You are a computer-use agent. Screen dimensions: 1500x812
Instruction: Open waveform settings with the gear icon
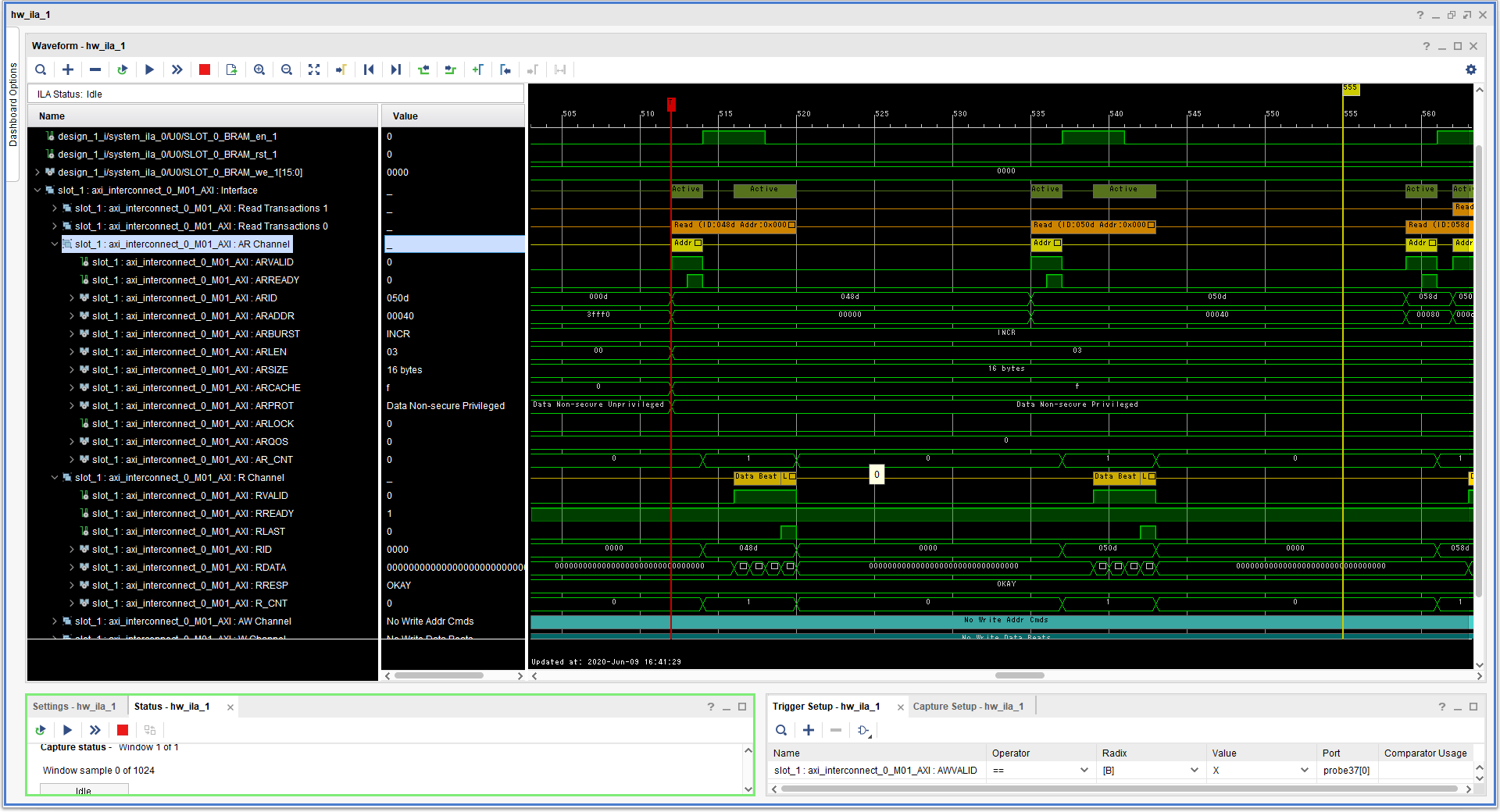pyautogui.click(x=1471, y=69)
